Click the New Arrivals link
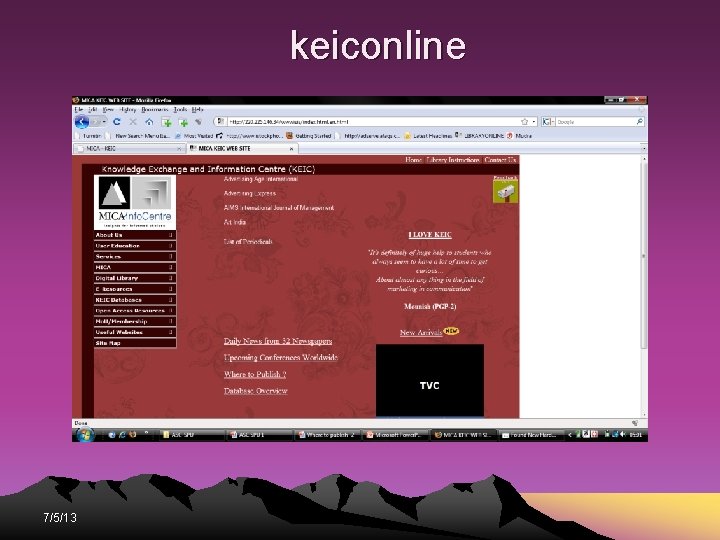Screen dimensions: 720x540 click(421, 332)
